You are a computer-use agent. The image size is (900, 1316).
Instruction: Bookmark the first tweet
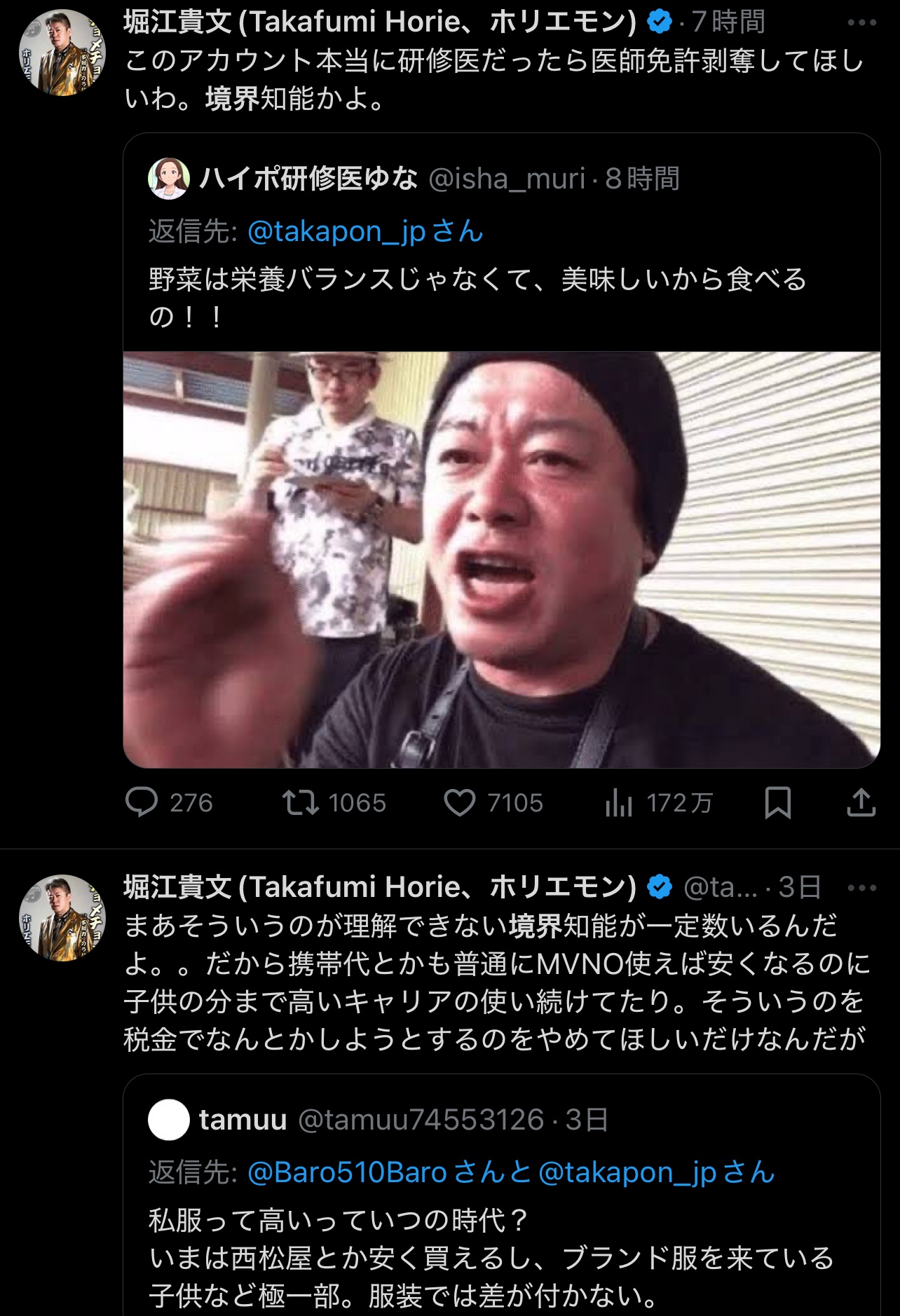[x=777, y=803]
